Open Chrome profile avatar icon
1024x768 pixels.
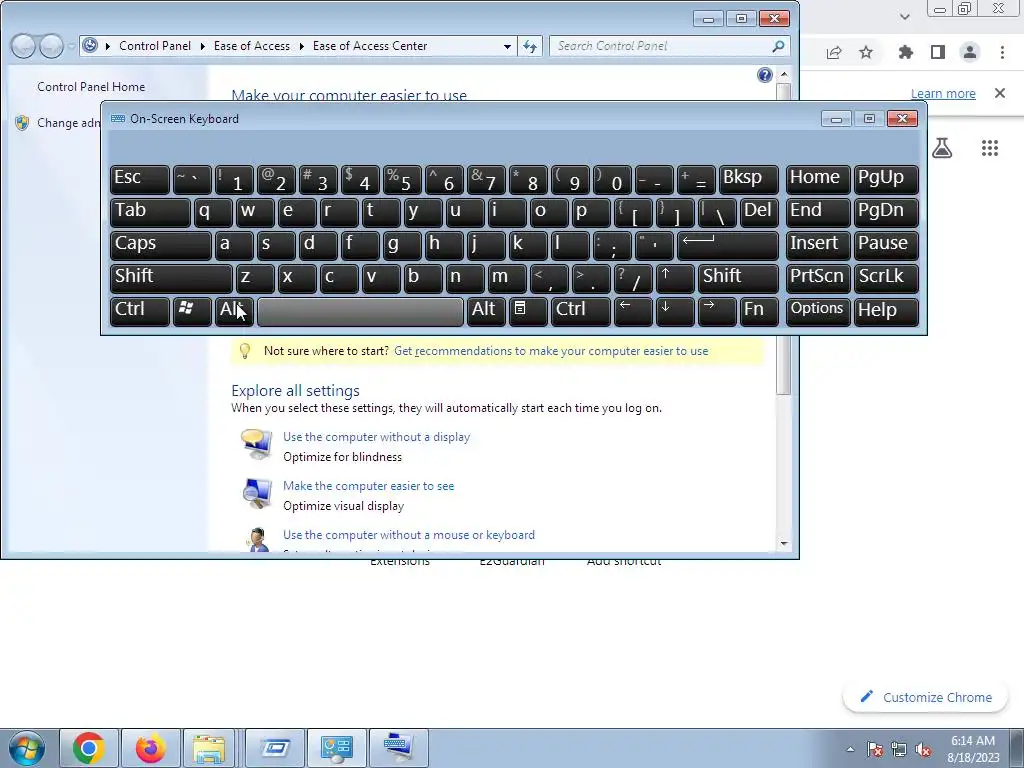coord(970,53)
